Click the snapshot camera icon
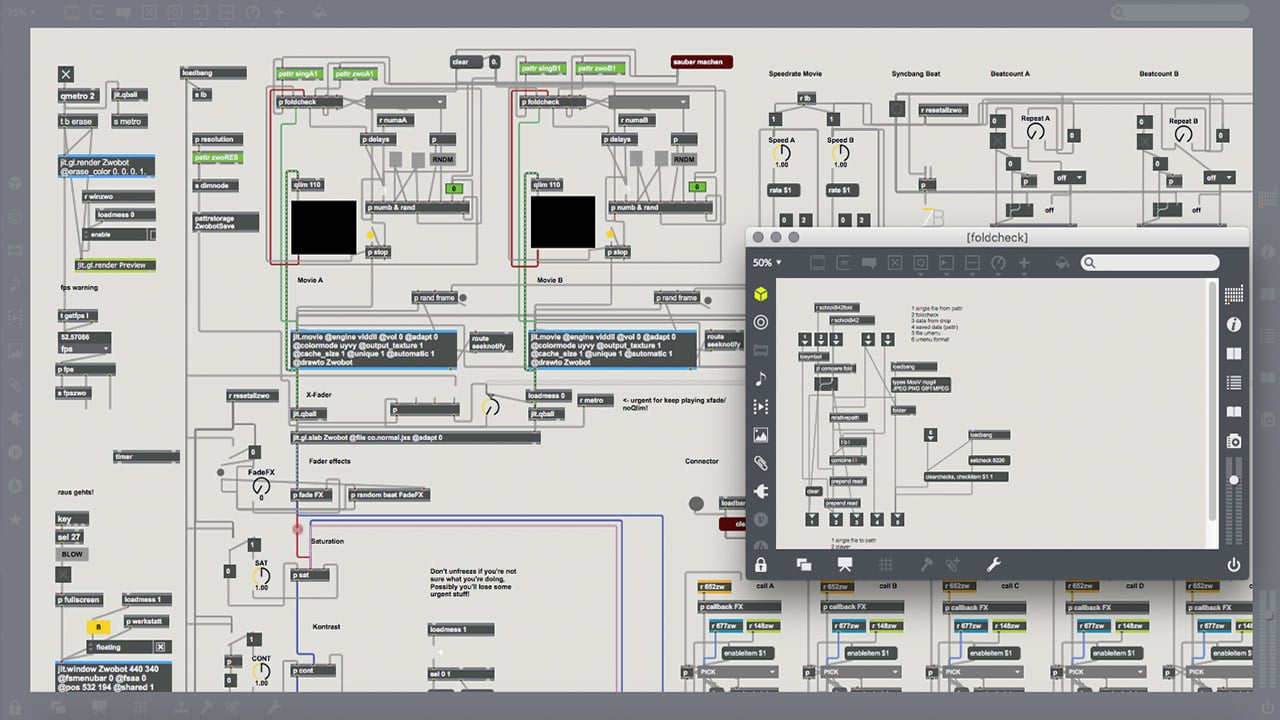This screenshot has width=1280, height=720. pos(1234,441)
